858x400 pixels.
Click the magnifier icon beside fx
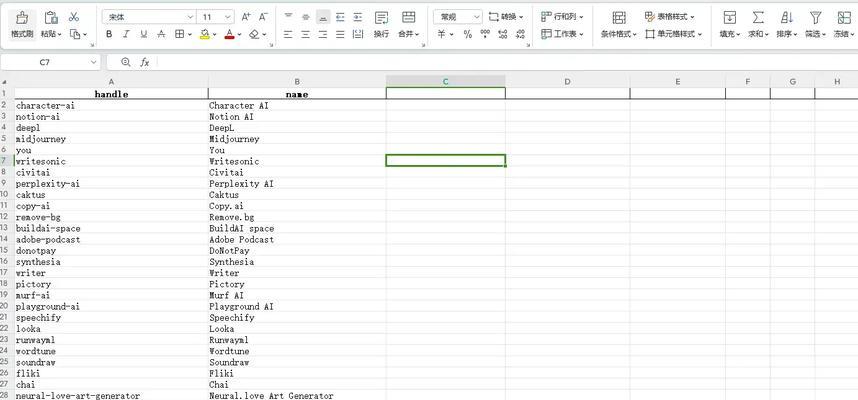point(126,62)
